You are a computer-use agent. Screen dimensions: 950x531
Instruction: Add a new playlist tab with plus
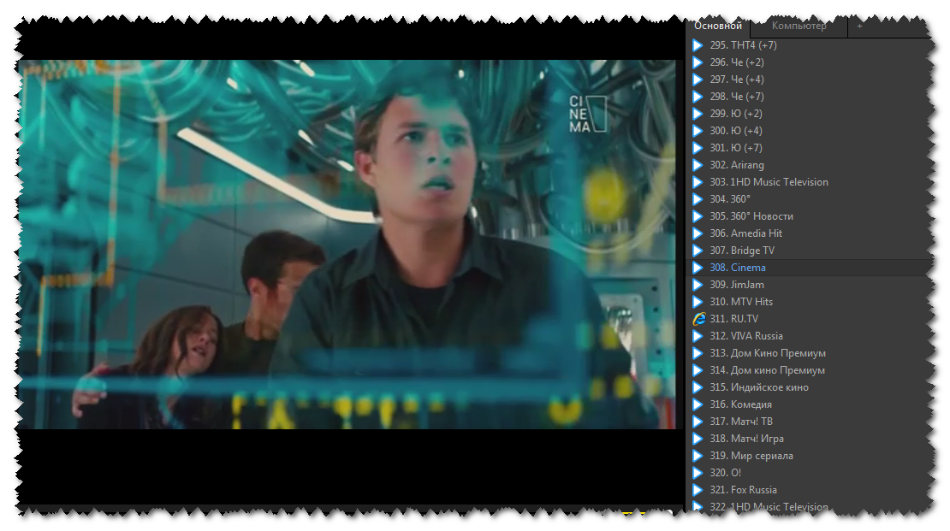[x=859, y=26]
